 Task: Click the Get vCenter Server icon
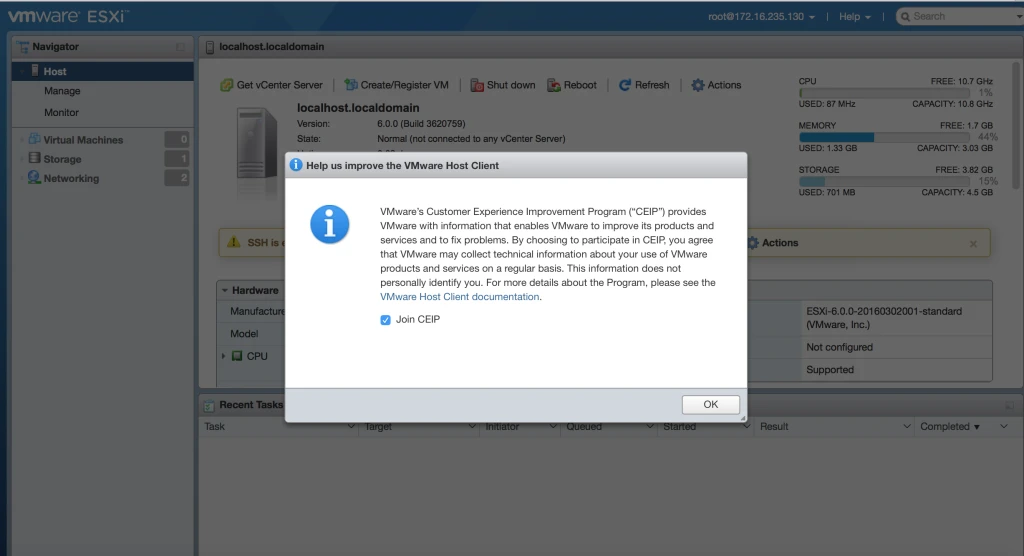(x=227, y=85)
